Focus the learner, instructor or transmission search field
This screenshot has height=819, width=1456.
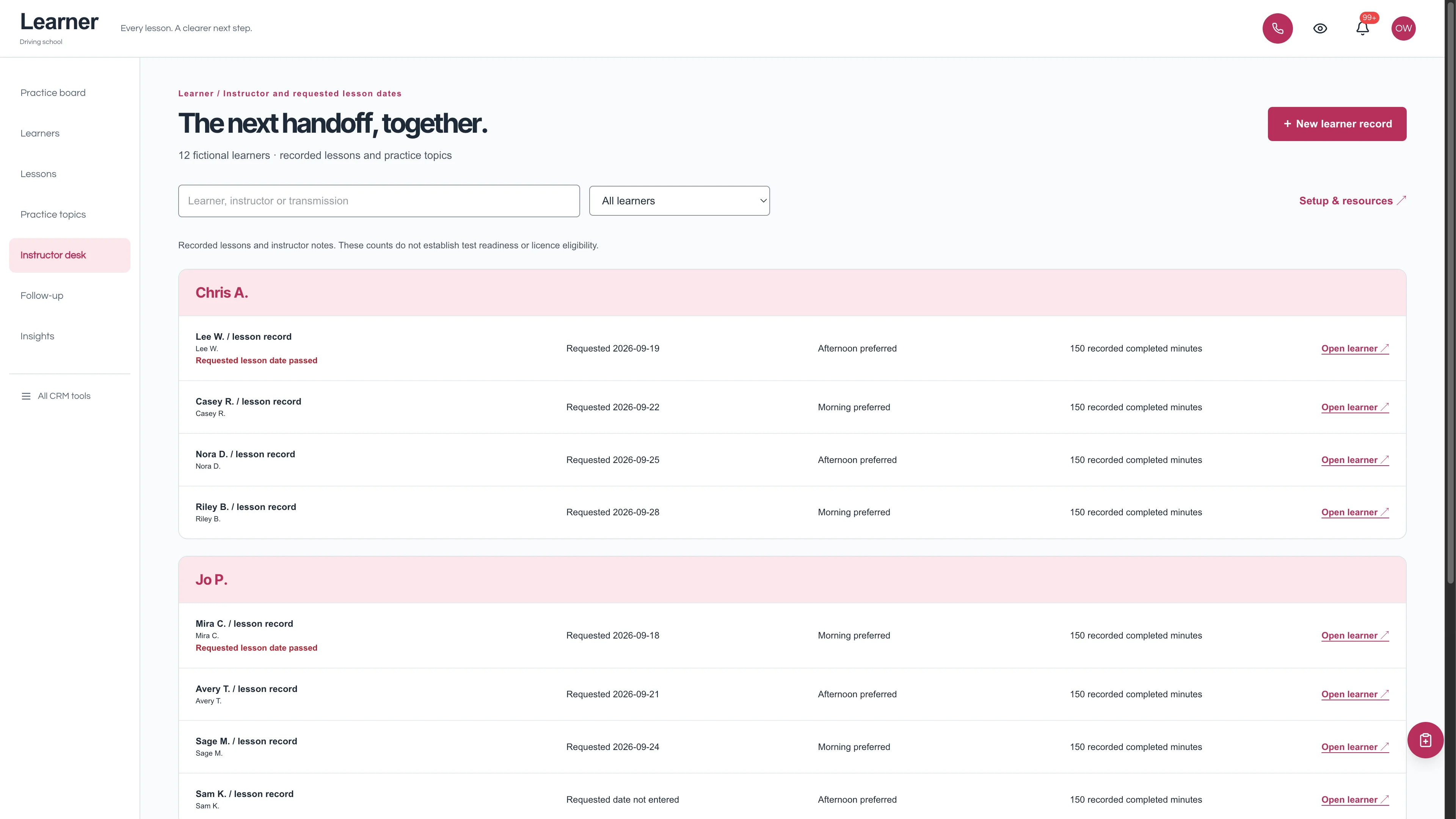click(x=379, y=201)
